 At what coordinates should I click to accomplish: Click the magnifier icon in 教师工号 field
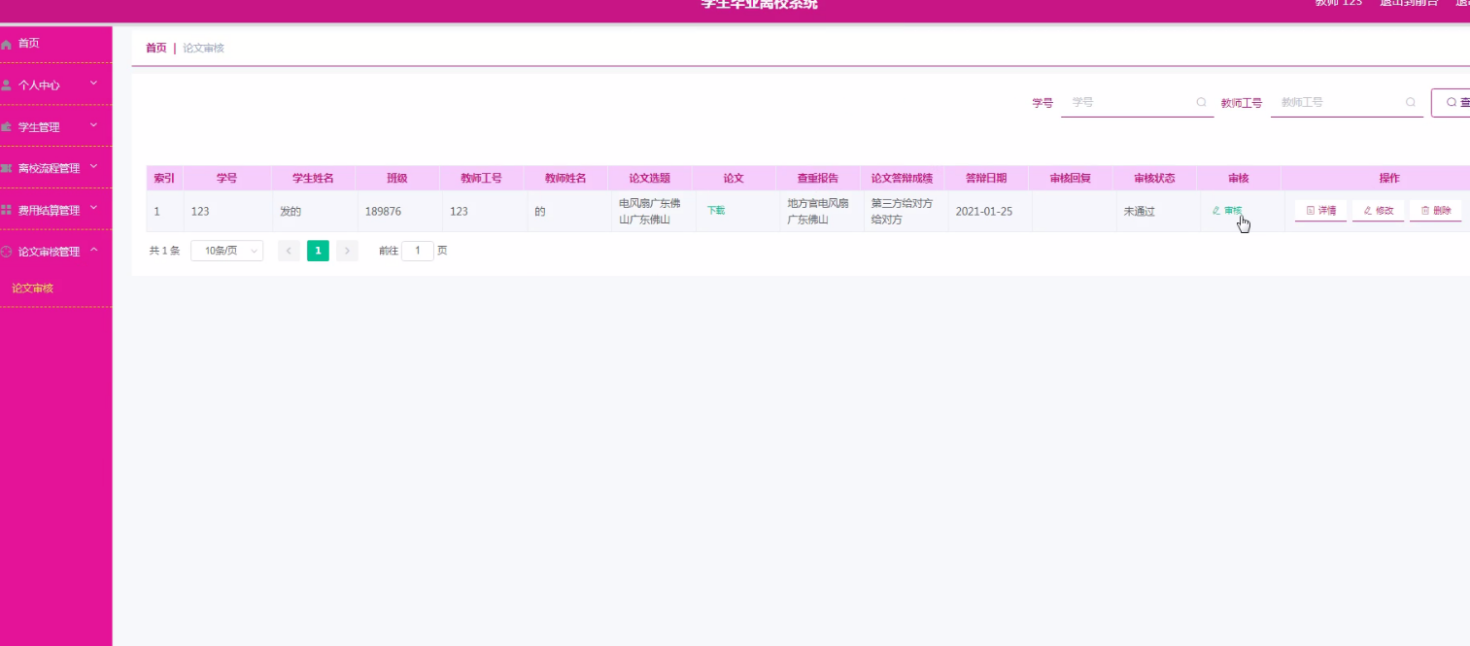pos(1411,102)
